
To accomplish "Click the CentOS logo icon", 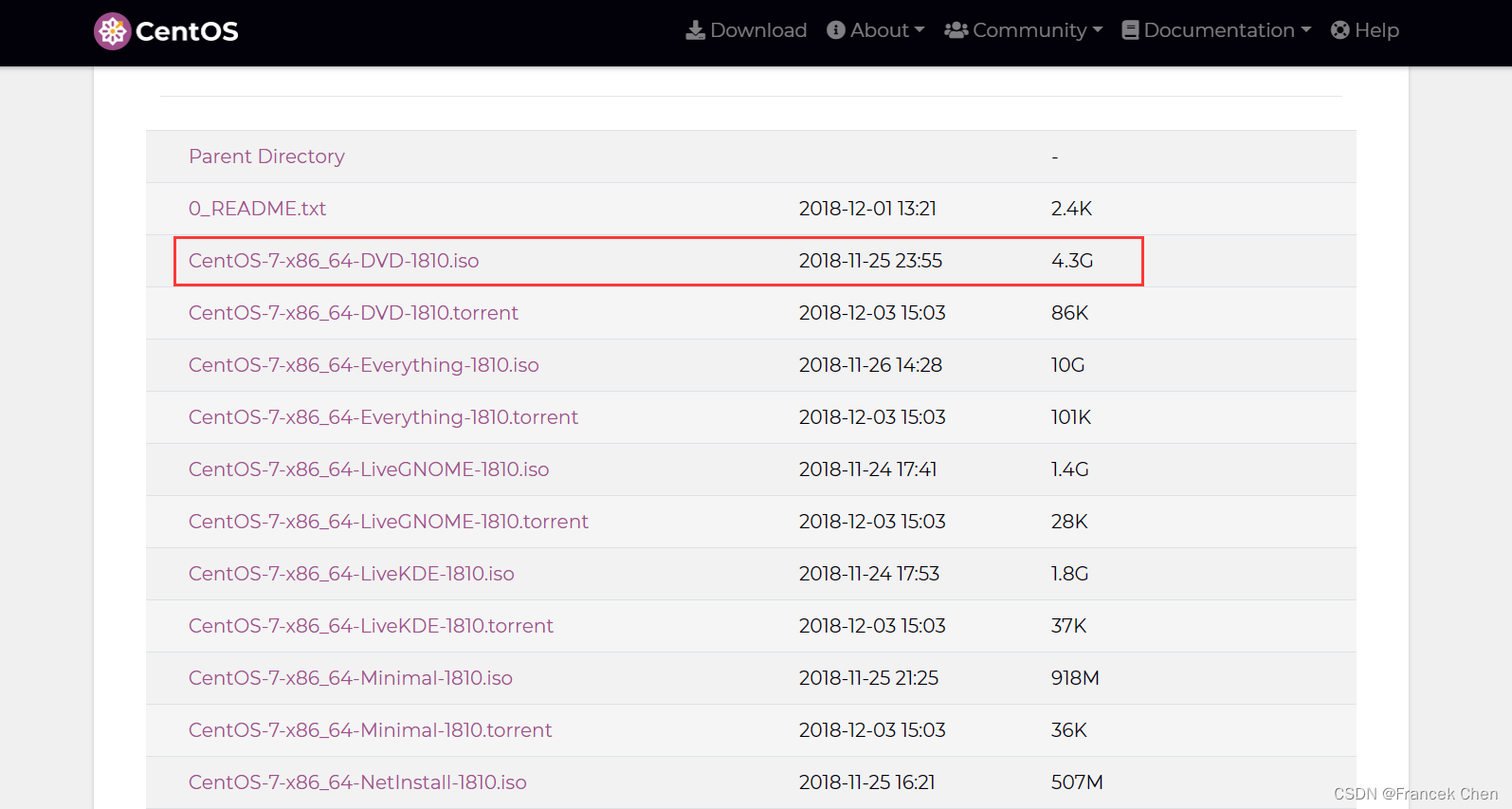I will tap(112, 31).
